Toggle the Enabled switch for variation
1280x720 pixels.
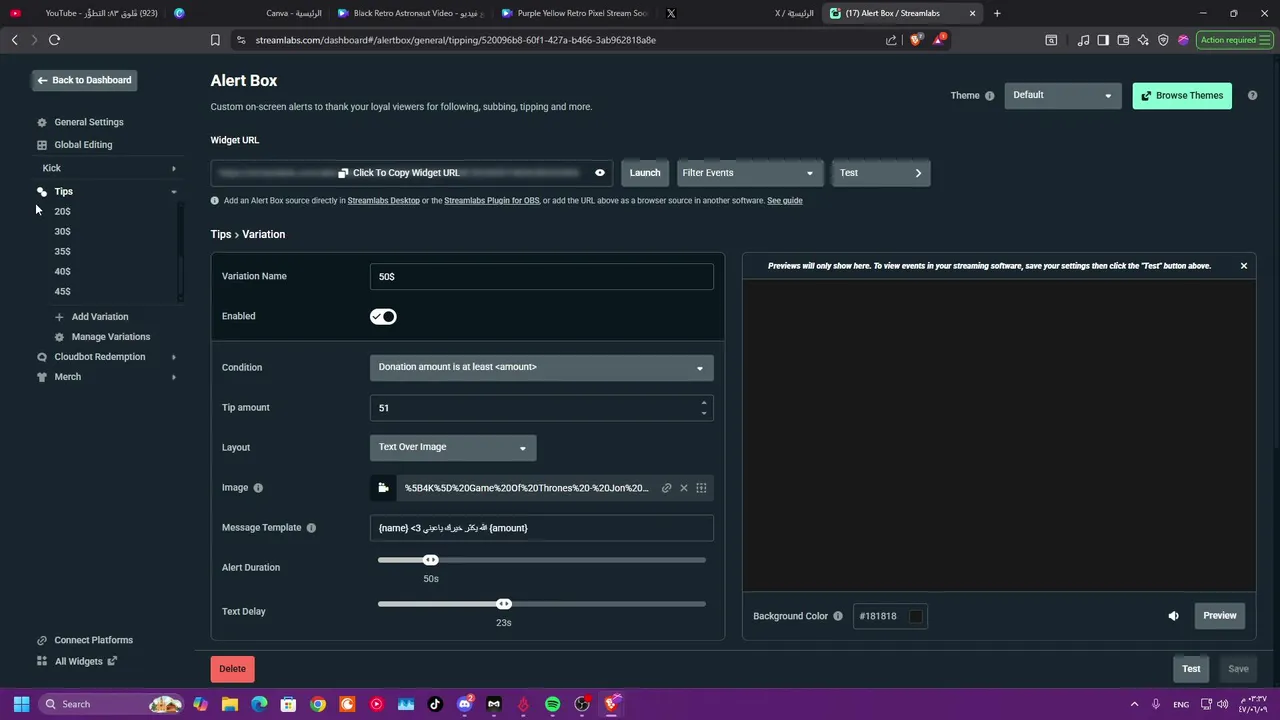tap(383, 317)
